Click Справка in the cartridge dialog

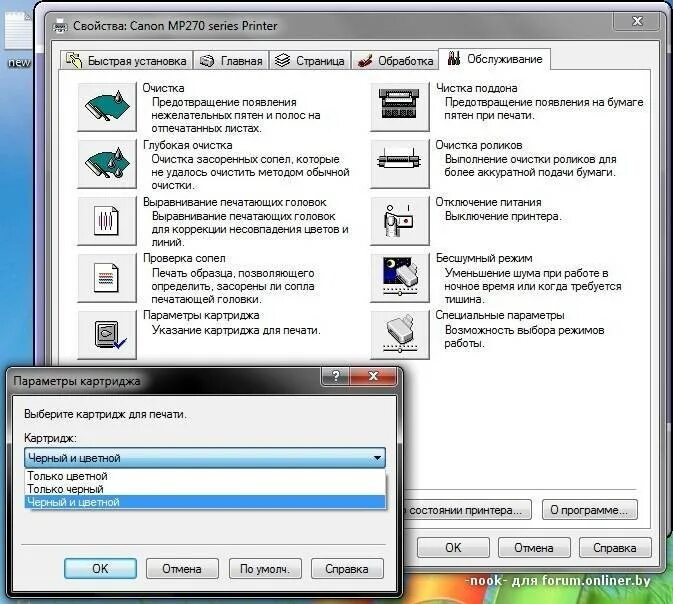347,568
